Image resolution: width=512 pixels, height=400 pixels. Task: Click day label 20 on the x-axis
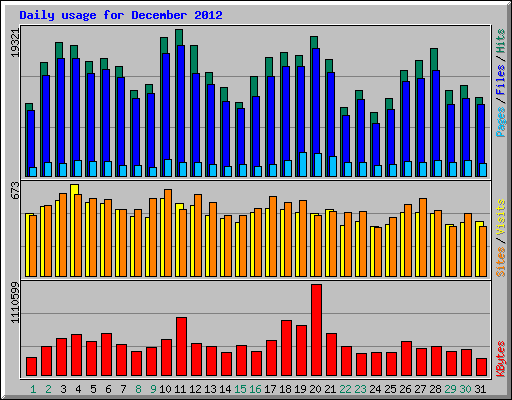(x=315, y=389)
